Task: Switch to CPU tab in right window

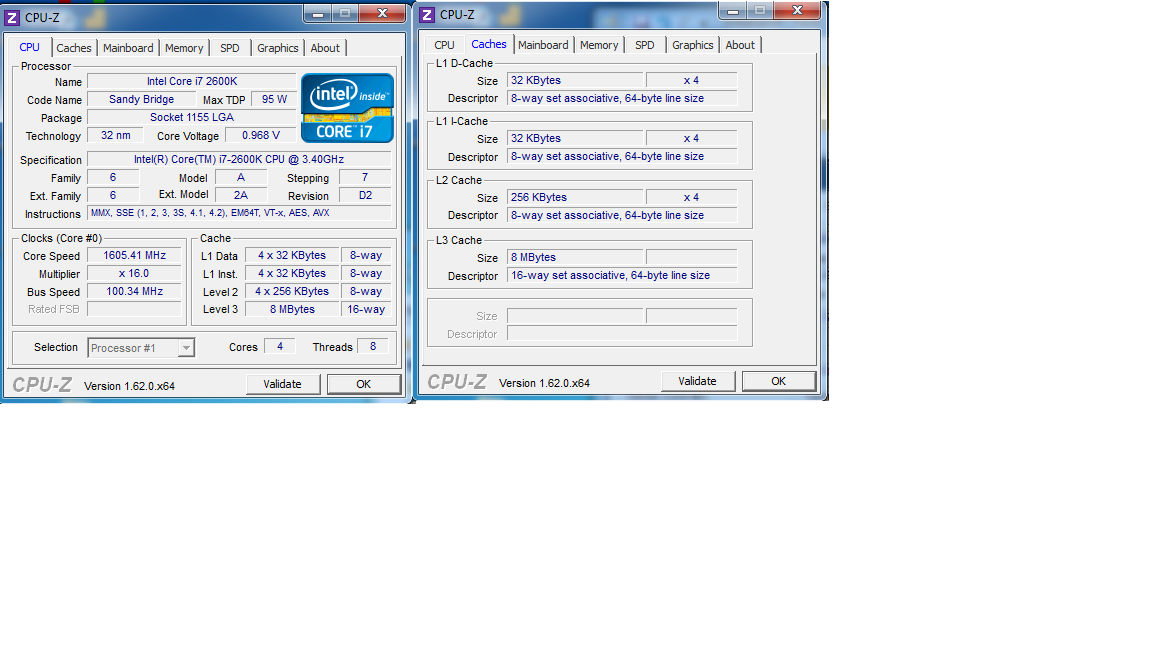Action: point(444,45)
